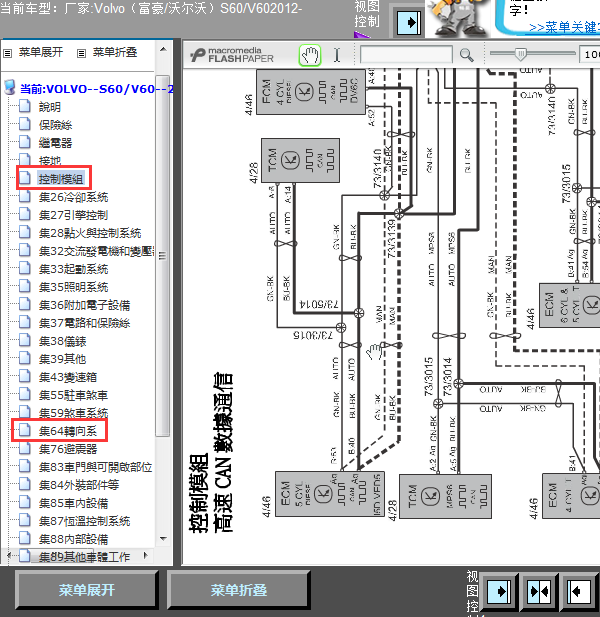Open 集33起動系統 entry
The image size is (600, 617).
click(x=73, y=269)
